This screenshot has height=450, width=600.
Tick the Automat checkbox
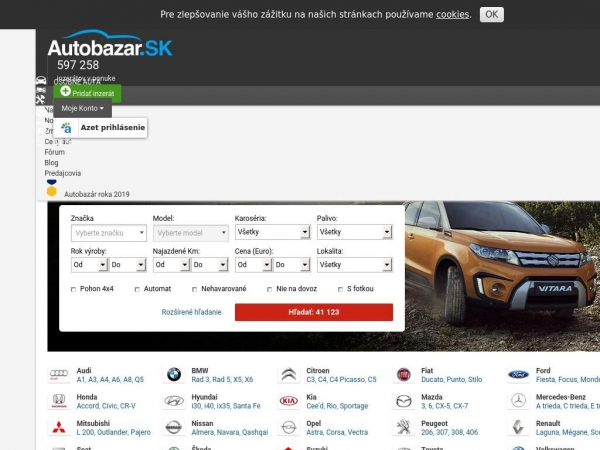tap(137, 289)
